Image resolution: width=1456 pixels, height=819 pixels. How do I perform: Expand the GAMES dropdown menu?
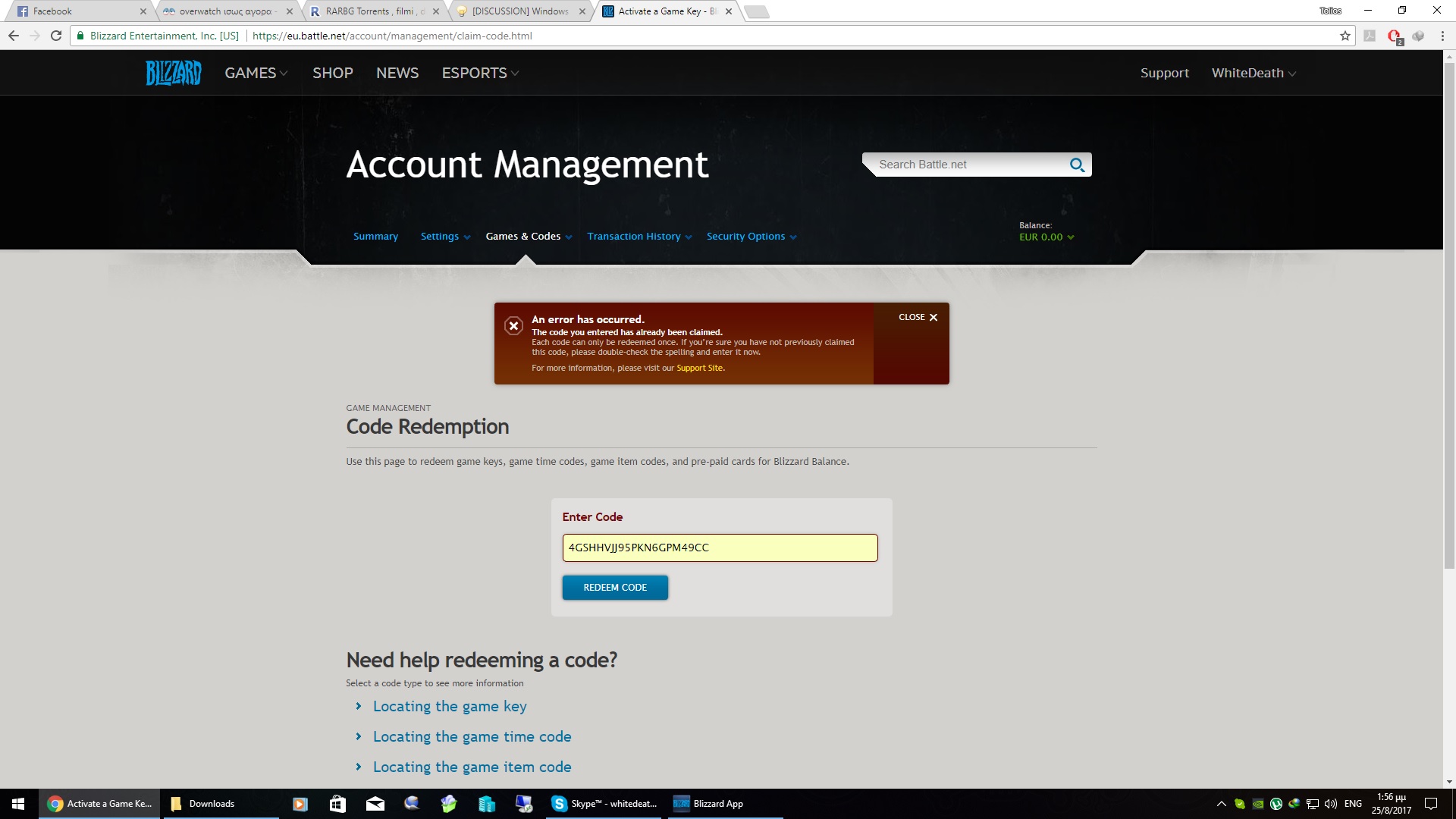pyautogui.click(x=256, y=73)
